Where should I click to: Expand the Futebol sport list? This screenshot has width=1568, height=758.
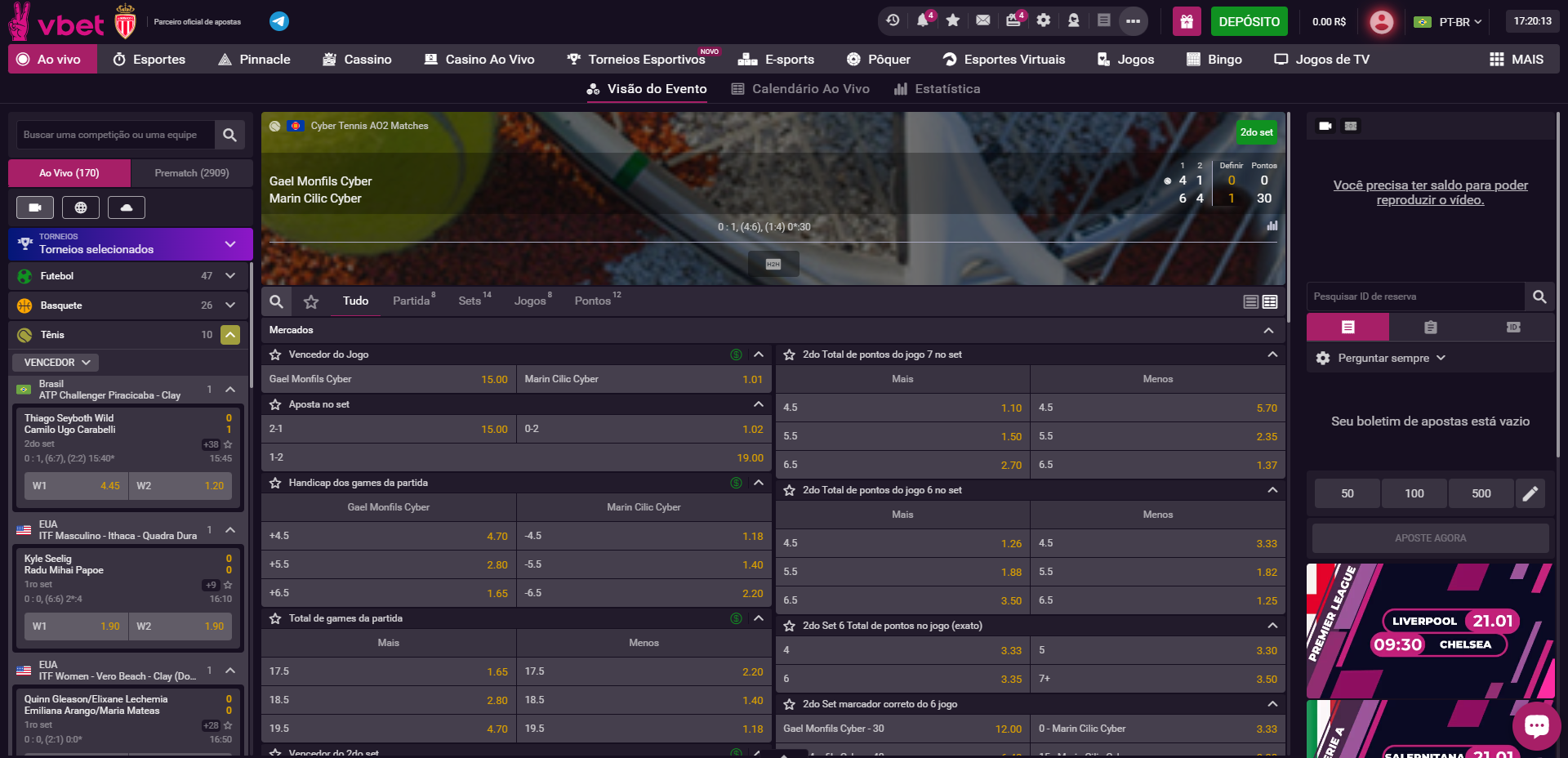click(230, 276)
